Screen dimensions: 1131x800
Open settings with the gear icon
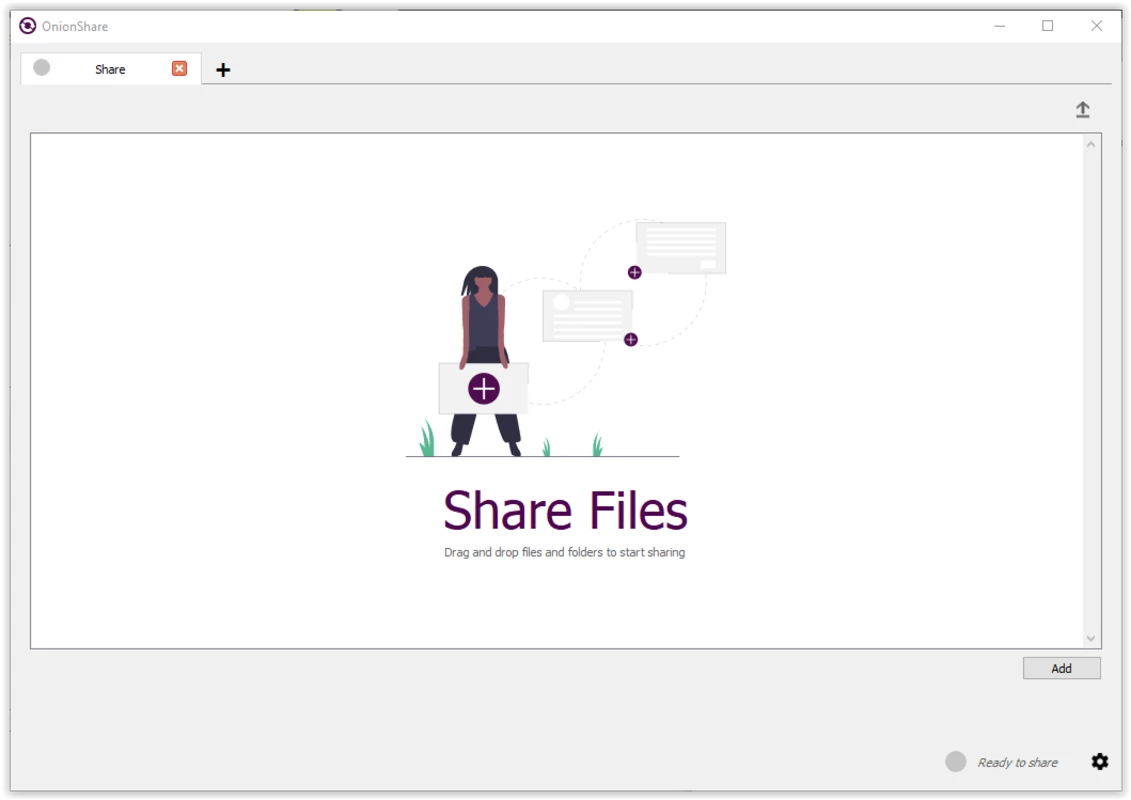coord(1099,762)
